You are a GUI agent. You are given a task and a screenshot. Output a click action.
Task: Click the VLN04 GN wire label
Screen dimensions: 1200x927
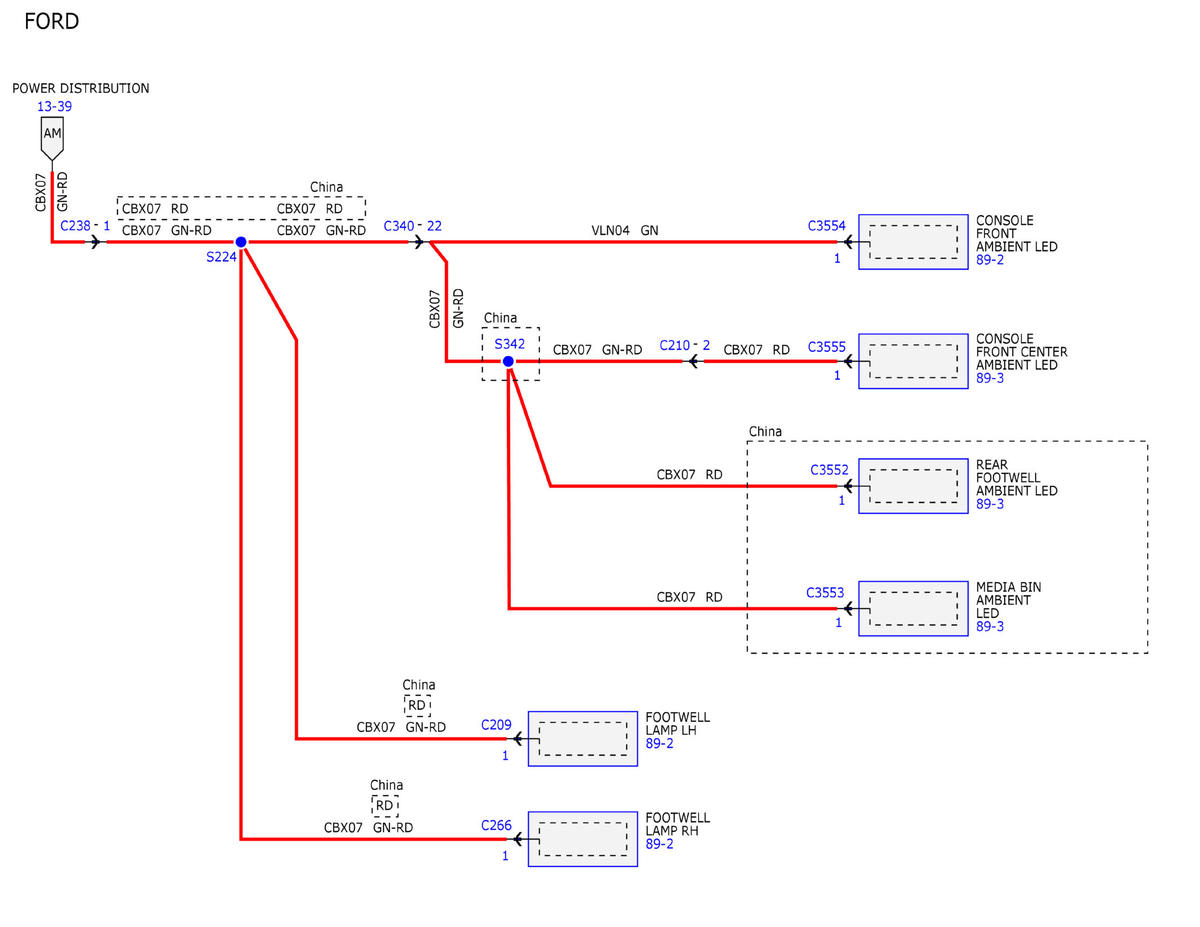coord(625,229)
